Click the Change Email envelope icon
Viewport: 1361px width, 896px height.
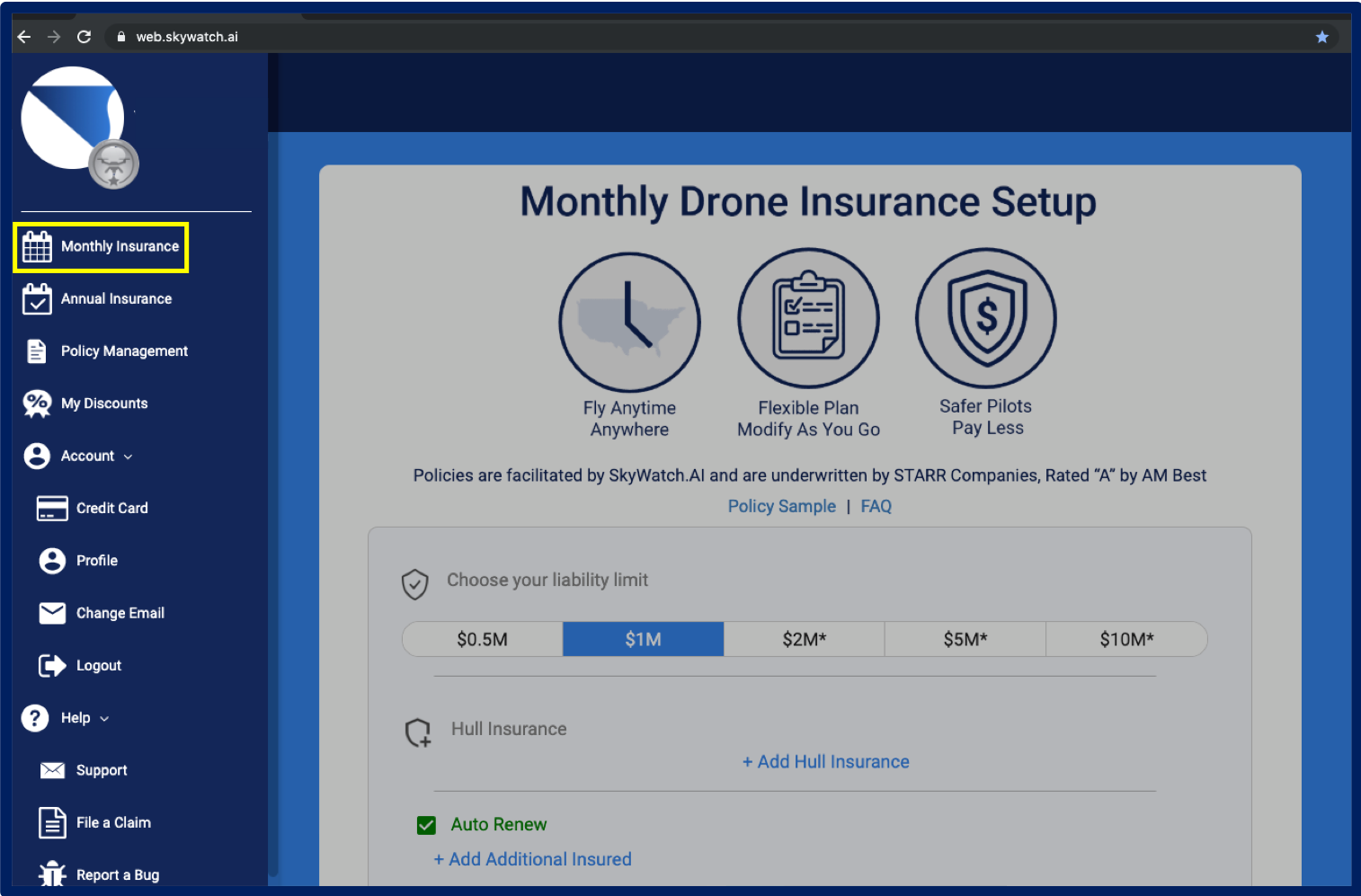(52, 613)
